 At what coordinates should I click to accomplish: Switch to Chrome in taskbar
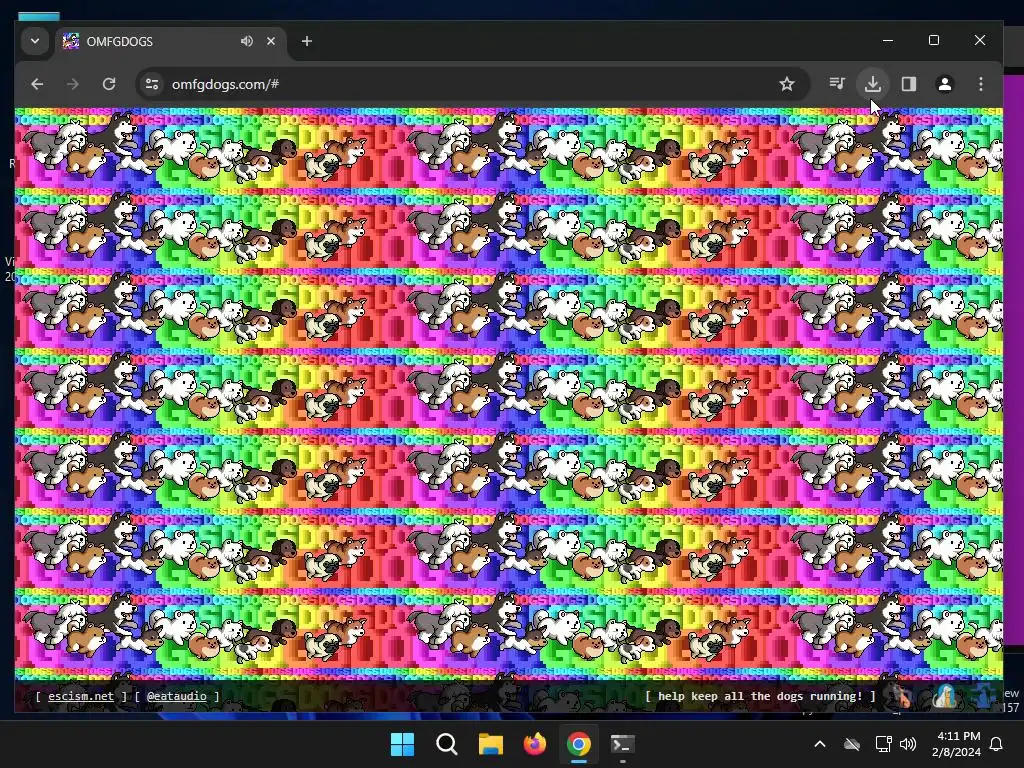click(x=579, y=744)
